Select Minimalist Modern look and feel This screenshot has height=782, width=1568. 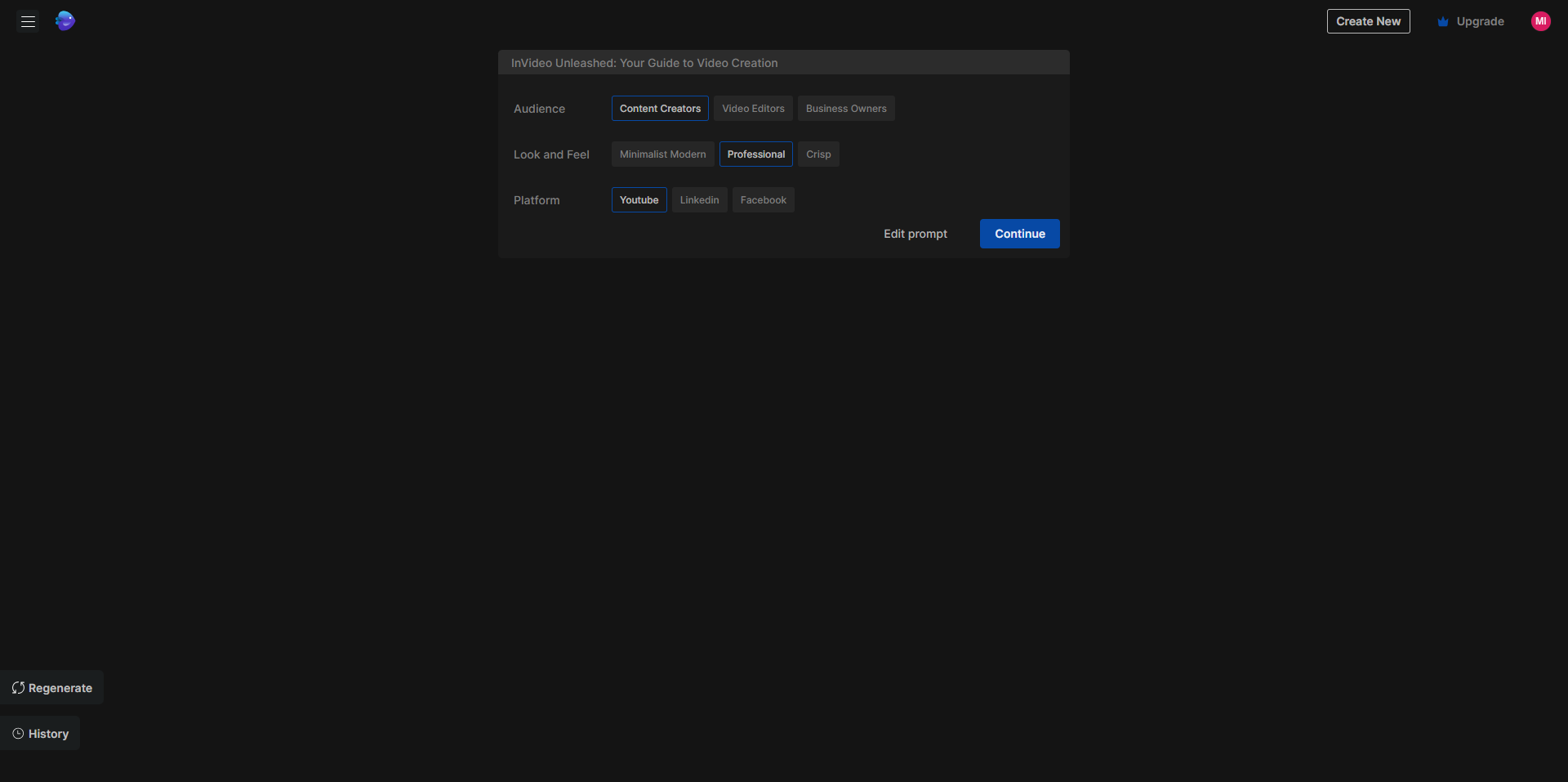pos(662,154)
